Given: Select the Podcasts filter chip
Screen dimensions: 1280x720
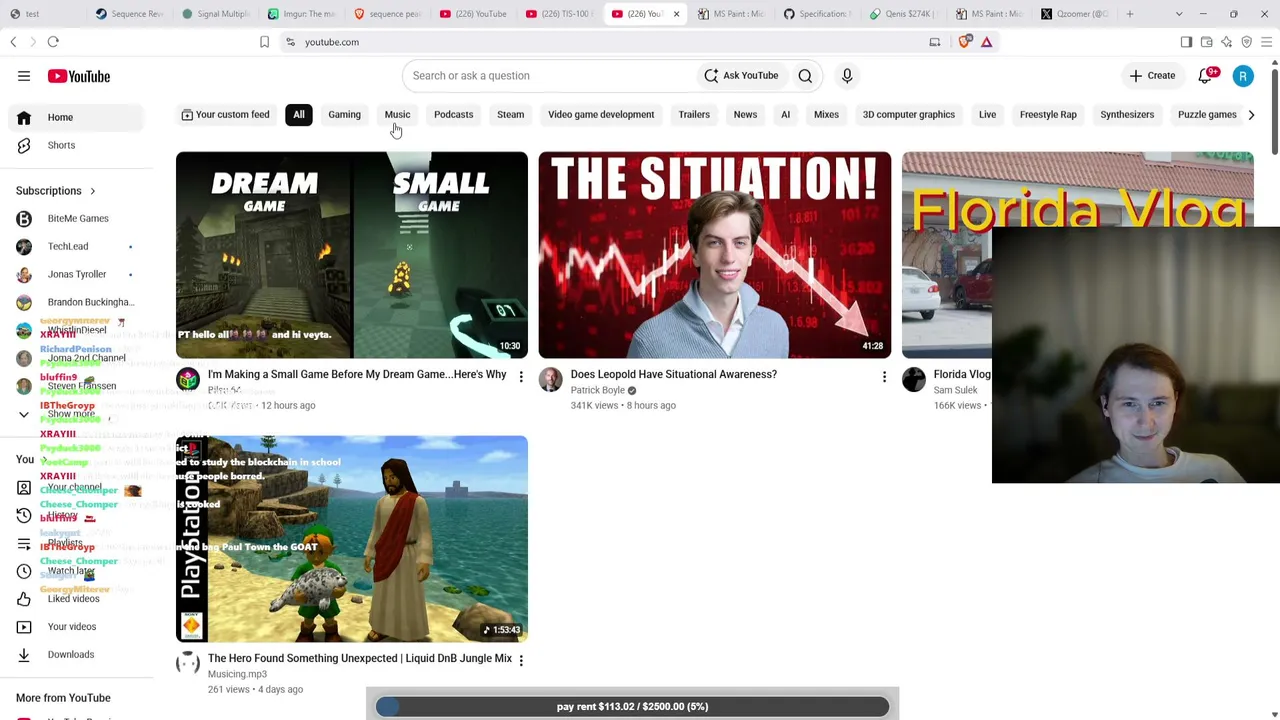Looking at the screenshot, I should pos(453,114).
